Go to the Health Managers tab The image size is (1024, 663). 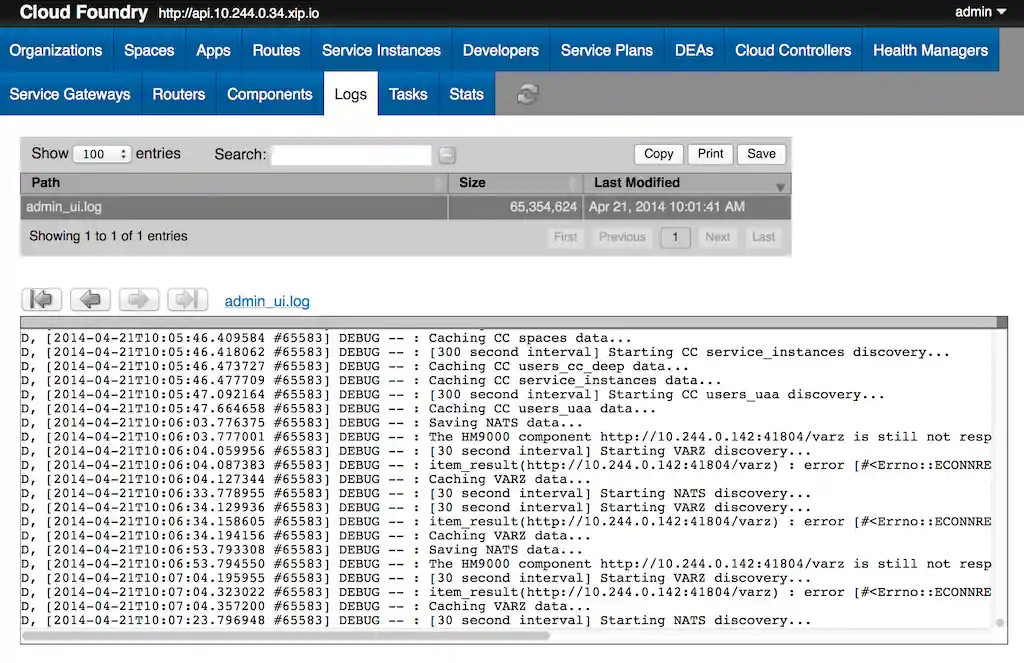coord(930,50)
